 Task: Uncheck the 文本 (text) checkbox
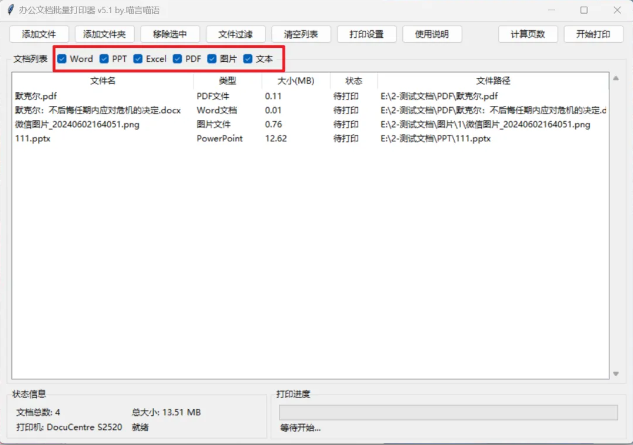point(249,59)
